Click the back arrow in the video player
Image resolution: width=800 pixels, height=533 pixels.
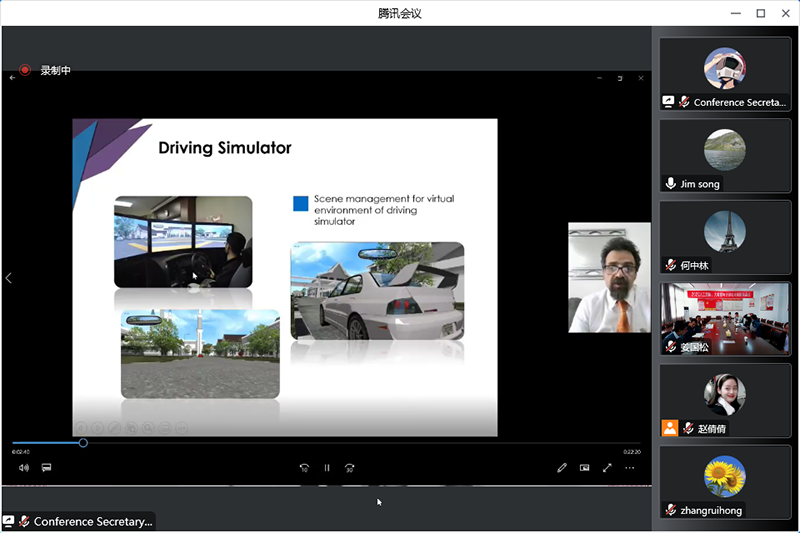tap(12, 77)
